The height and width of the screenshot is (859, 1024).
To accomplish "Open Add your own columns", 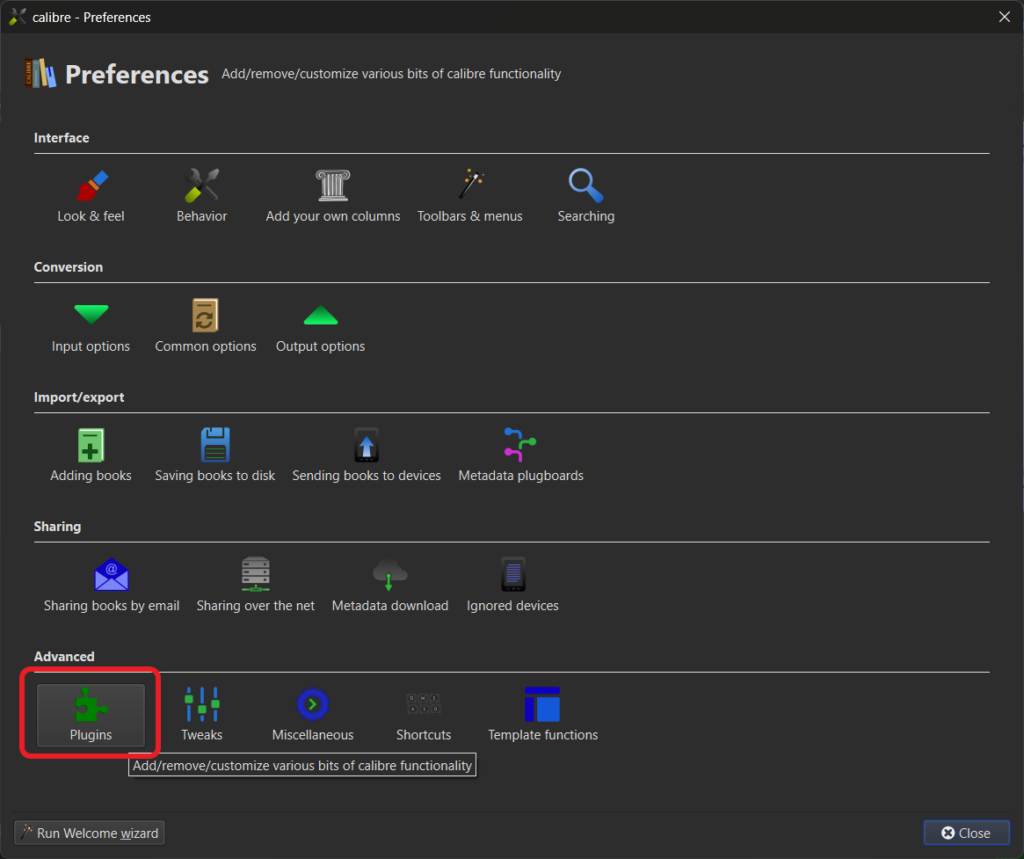I will [x=333, y=196].
